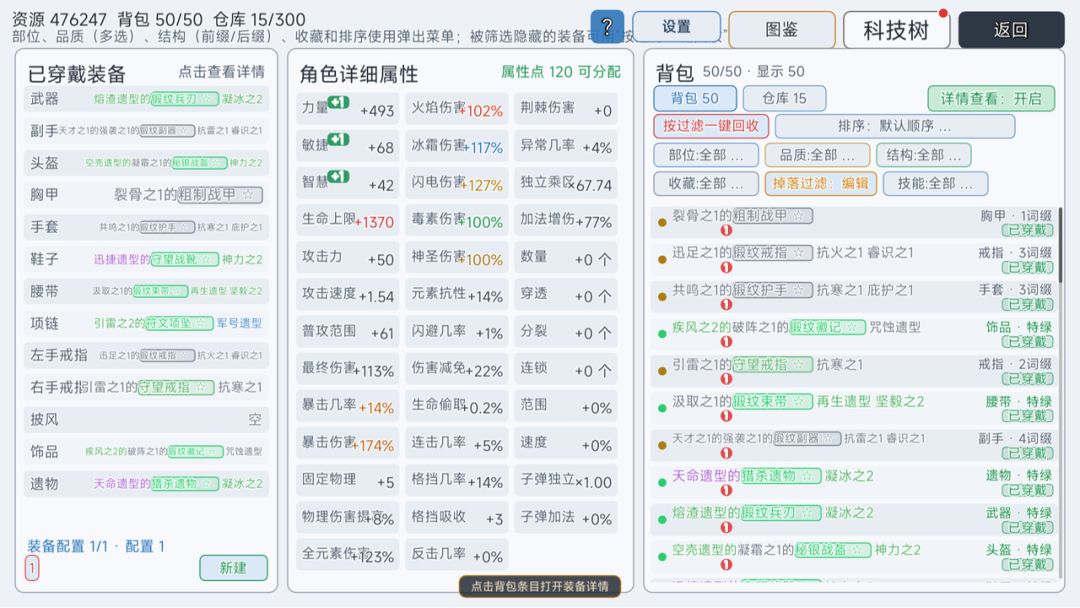Toggle favorite star on backpack 猎杀遗物
Screen dimensions: 1080x608
pyautogui.click(x=807, y=476)
